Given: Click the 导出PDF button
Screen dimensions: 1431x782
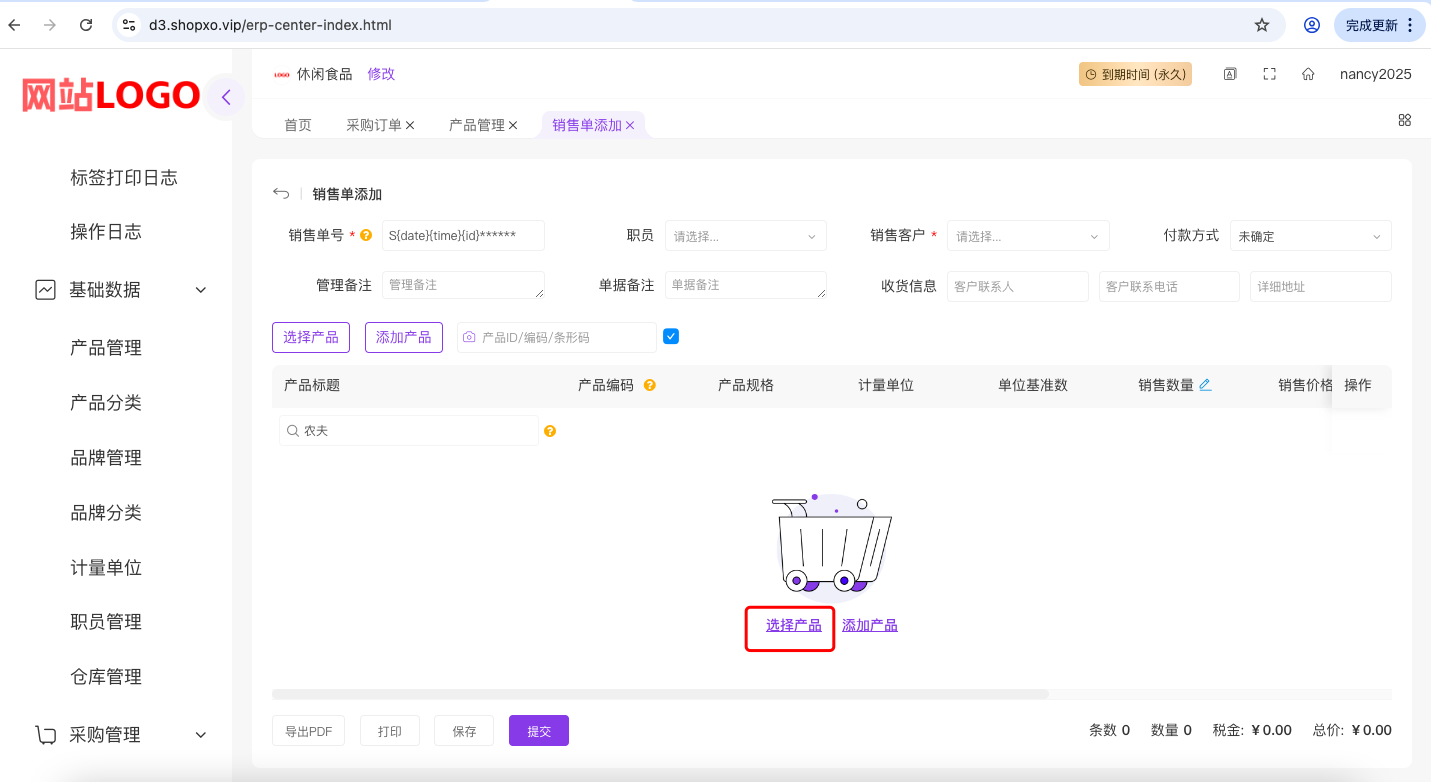Looking at the screenshot, I should (x=308, y=731).
